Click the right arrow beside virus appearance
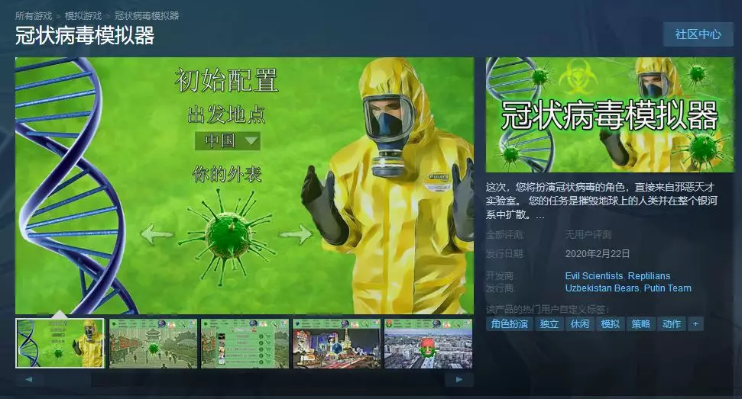Image resolution: width=742 pixels, height=399 pixels. (296, 234)
